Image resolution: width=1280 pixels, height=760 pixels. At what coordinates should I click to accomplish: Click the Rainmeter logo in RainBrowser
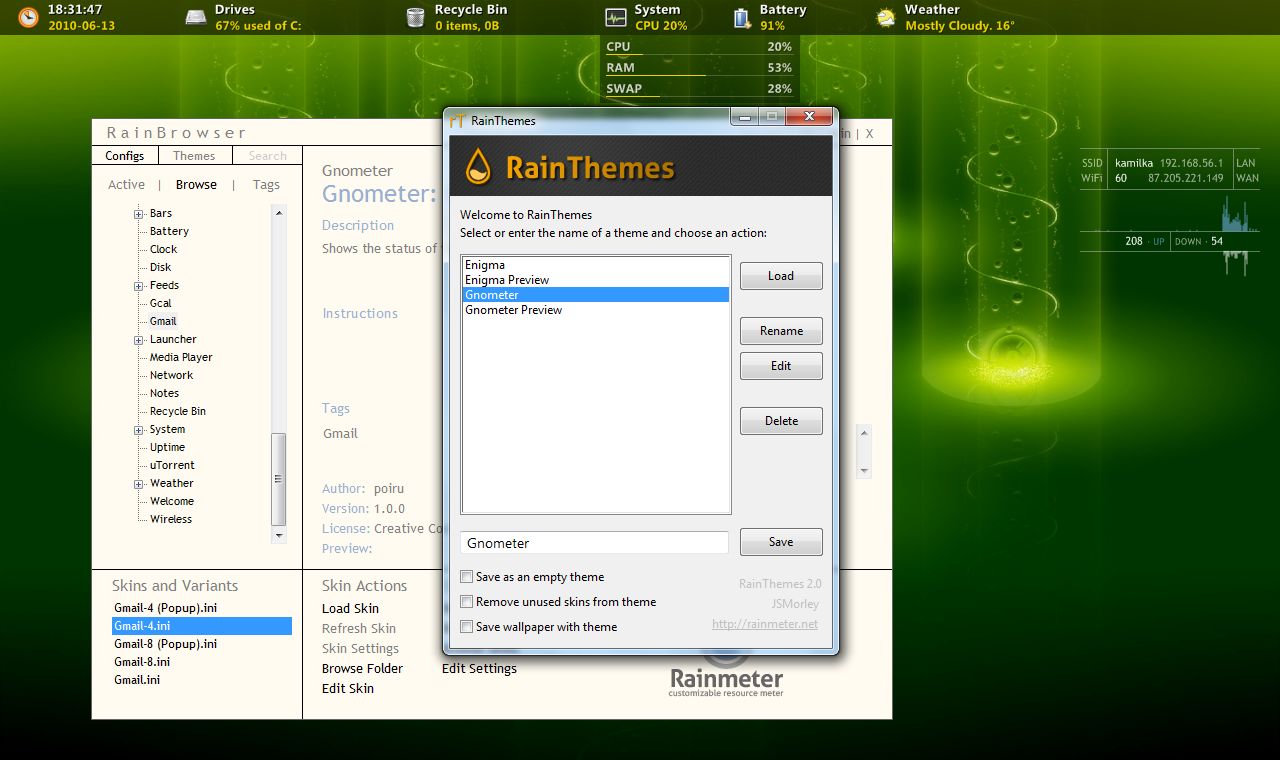[x=726, y=675]
